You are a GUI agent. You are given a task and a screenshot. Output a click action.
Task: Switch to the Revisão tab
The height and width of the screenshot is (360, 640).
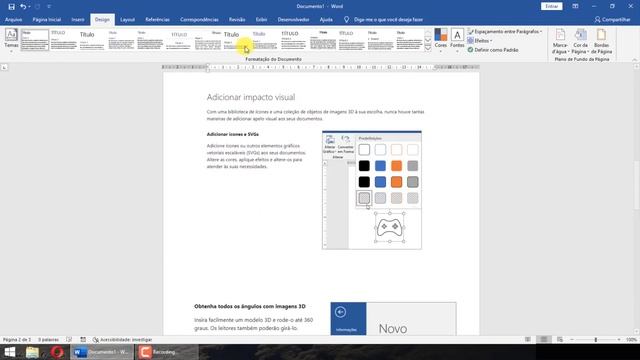pyautogui.click(x=237, y=20)
